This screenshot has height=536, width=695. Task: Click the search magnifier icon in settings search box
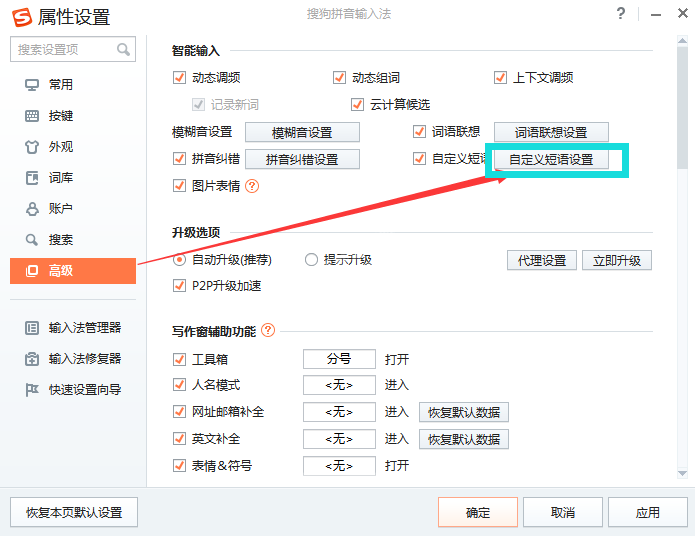click(123, 49)
